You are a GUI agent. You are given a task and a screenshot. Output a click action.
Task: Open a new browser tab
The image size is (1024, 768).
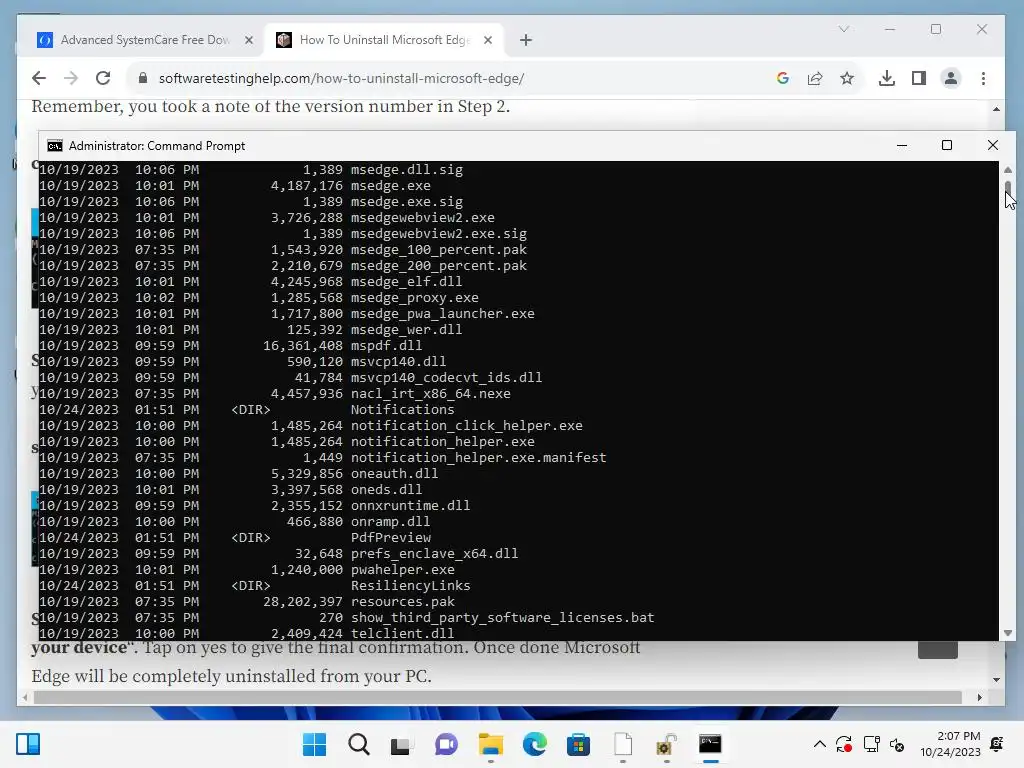pos(526,40)
